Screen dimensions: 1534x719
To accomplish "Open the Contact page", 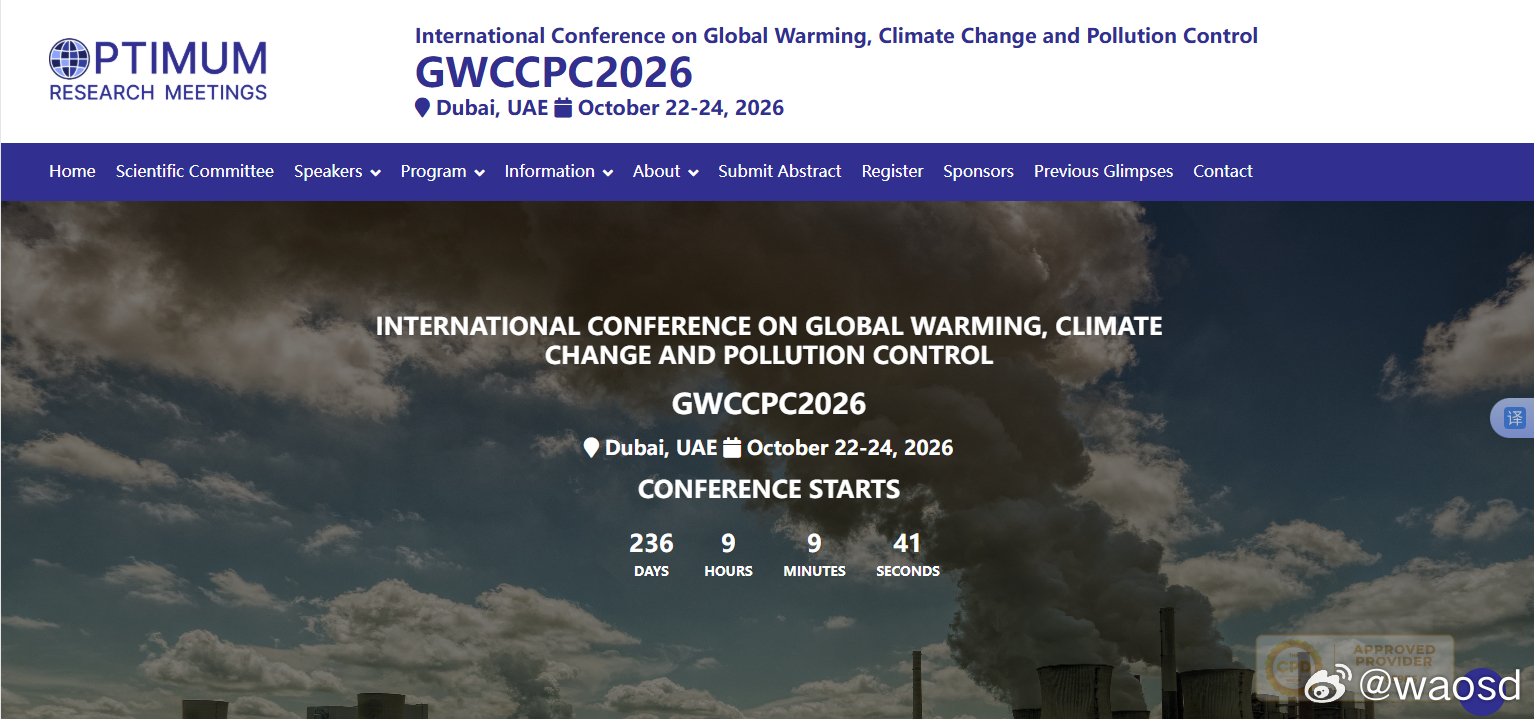I will 1223,171.
